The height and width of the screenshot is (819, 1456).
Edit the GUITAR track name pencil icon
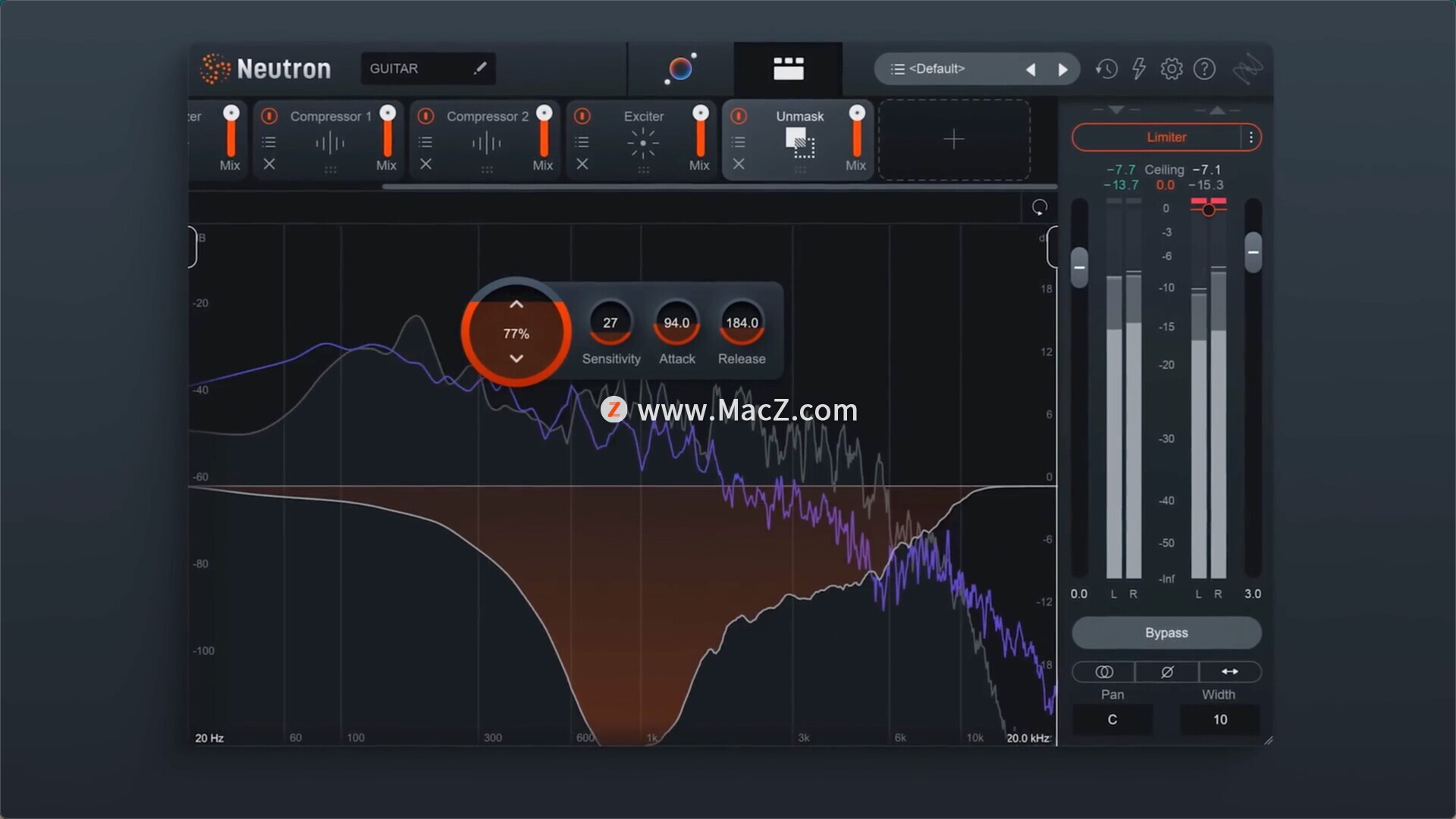(x=480, y=68)
